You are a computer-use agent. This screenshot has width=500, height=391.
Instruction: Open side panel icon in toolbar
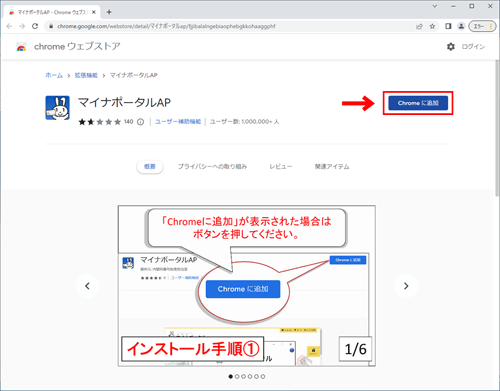[448, 26]
